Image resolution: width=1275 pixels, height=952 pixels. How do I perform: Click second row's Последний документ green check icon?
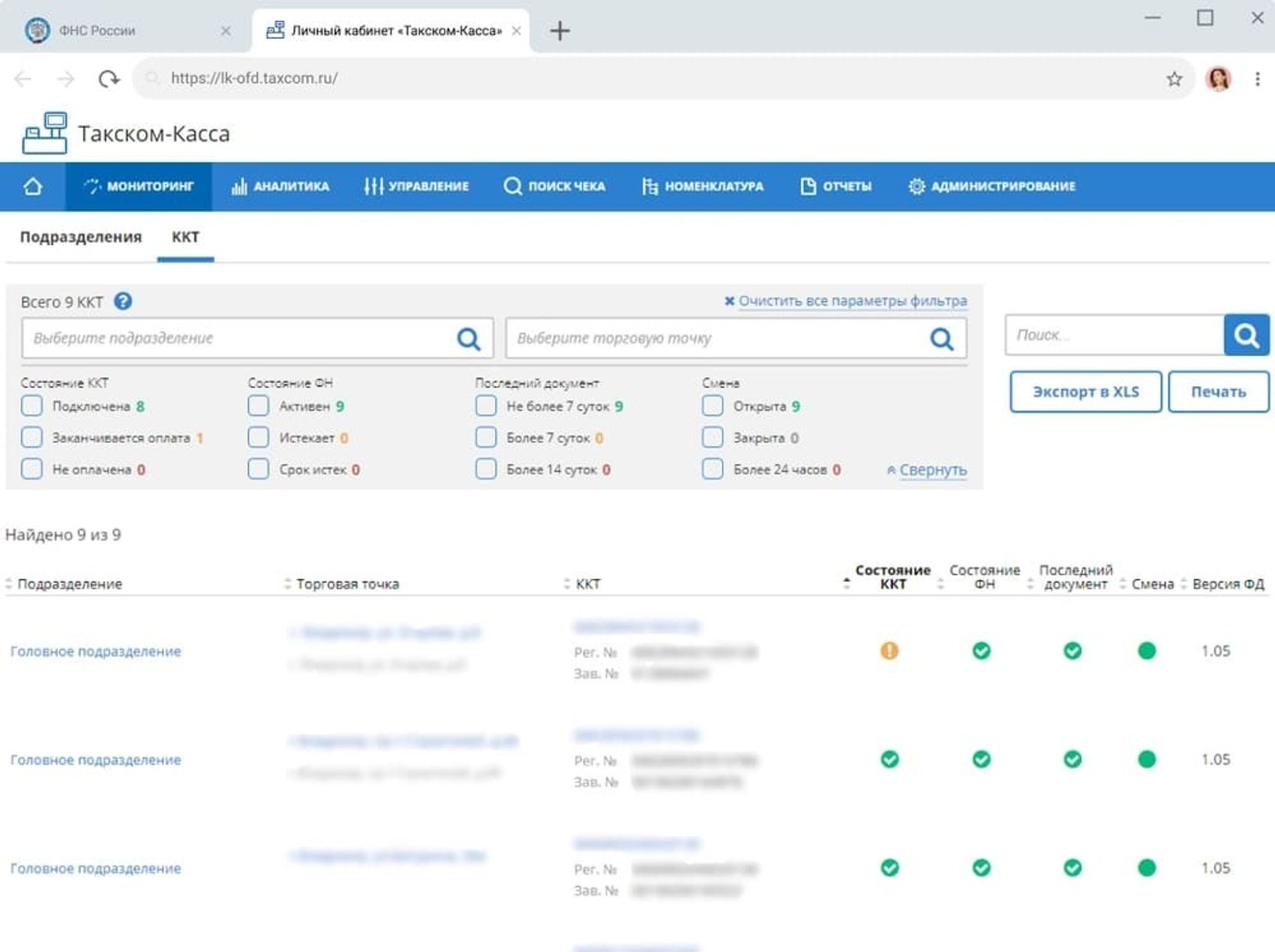click(1072, 759)
